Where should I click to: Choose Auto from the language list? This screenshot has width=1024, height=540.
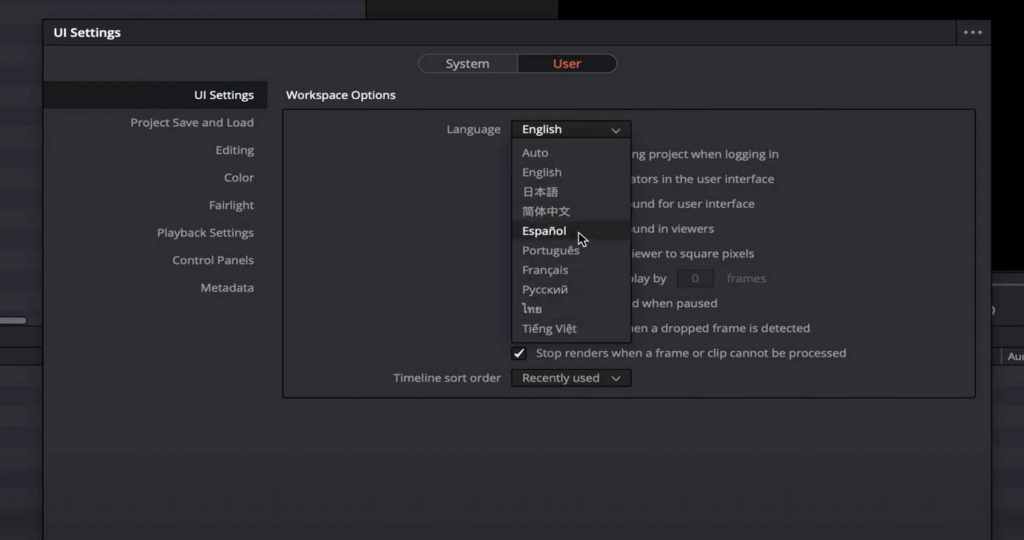pyautogui.click(x=571, y=152)
